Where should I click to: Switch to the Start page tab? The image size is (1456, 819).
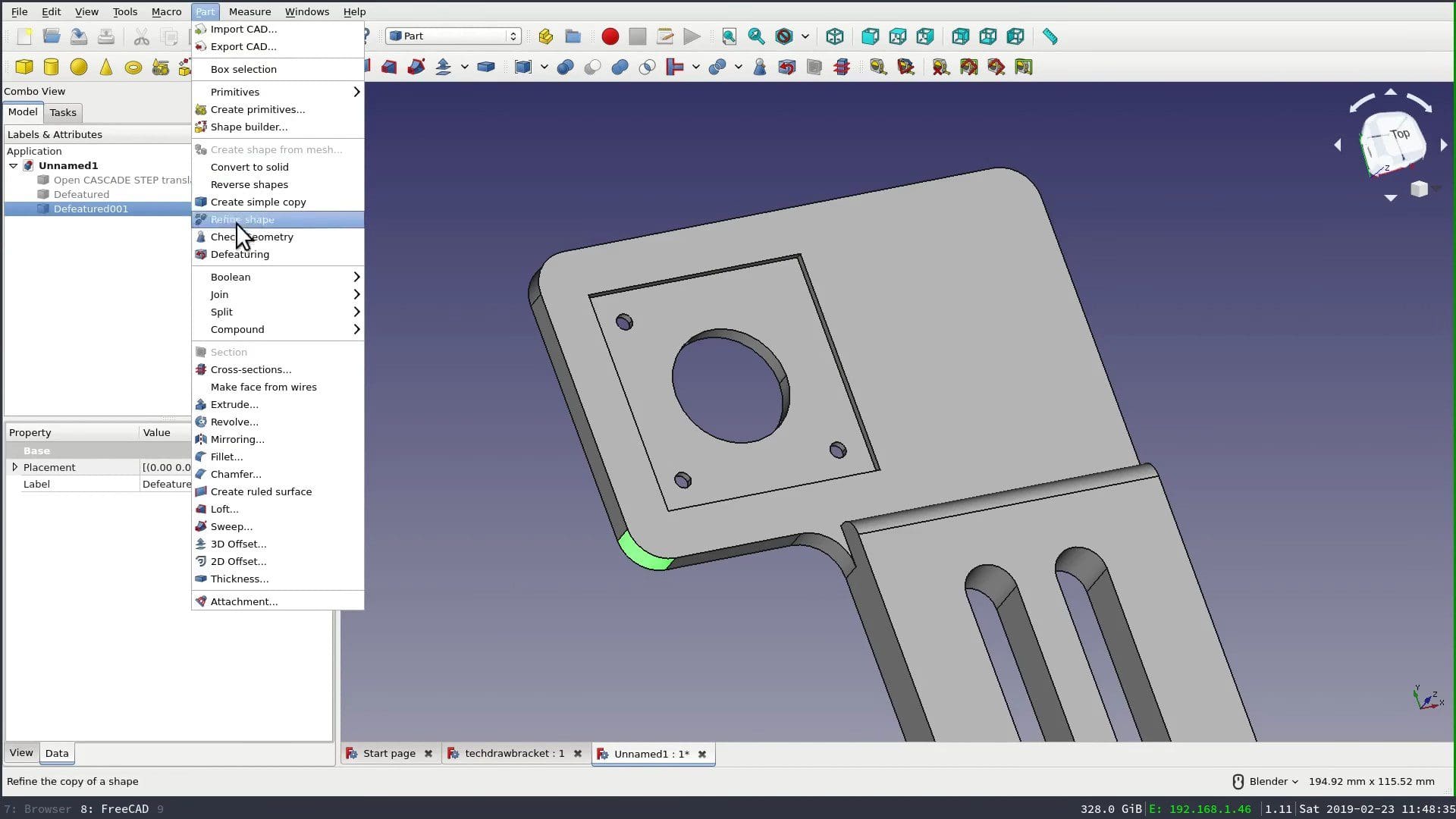click(389, 754)
